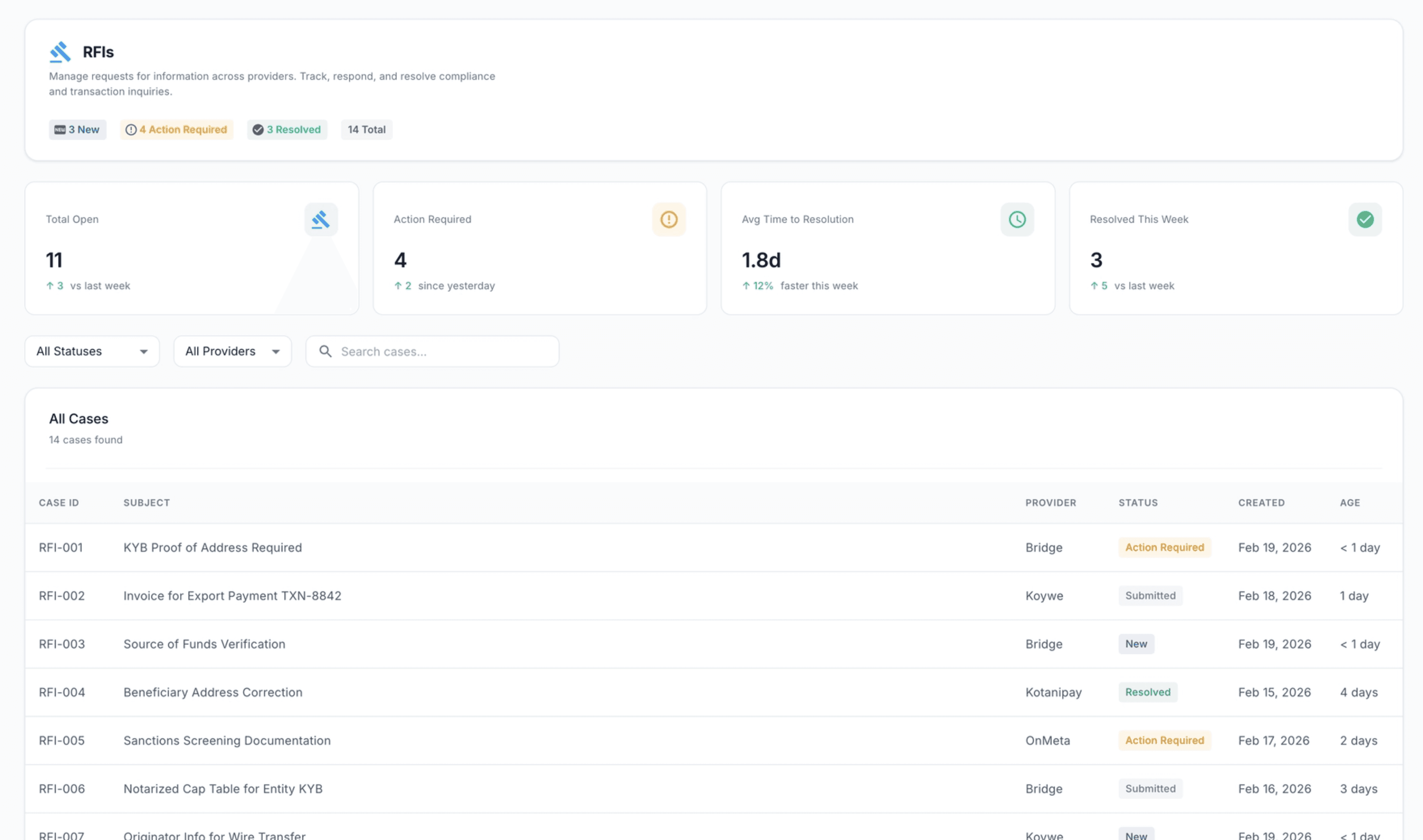The image size is (1423, 840).
Task: Open the All Statuses dropdown
Action: [x=92, y=351]
